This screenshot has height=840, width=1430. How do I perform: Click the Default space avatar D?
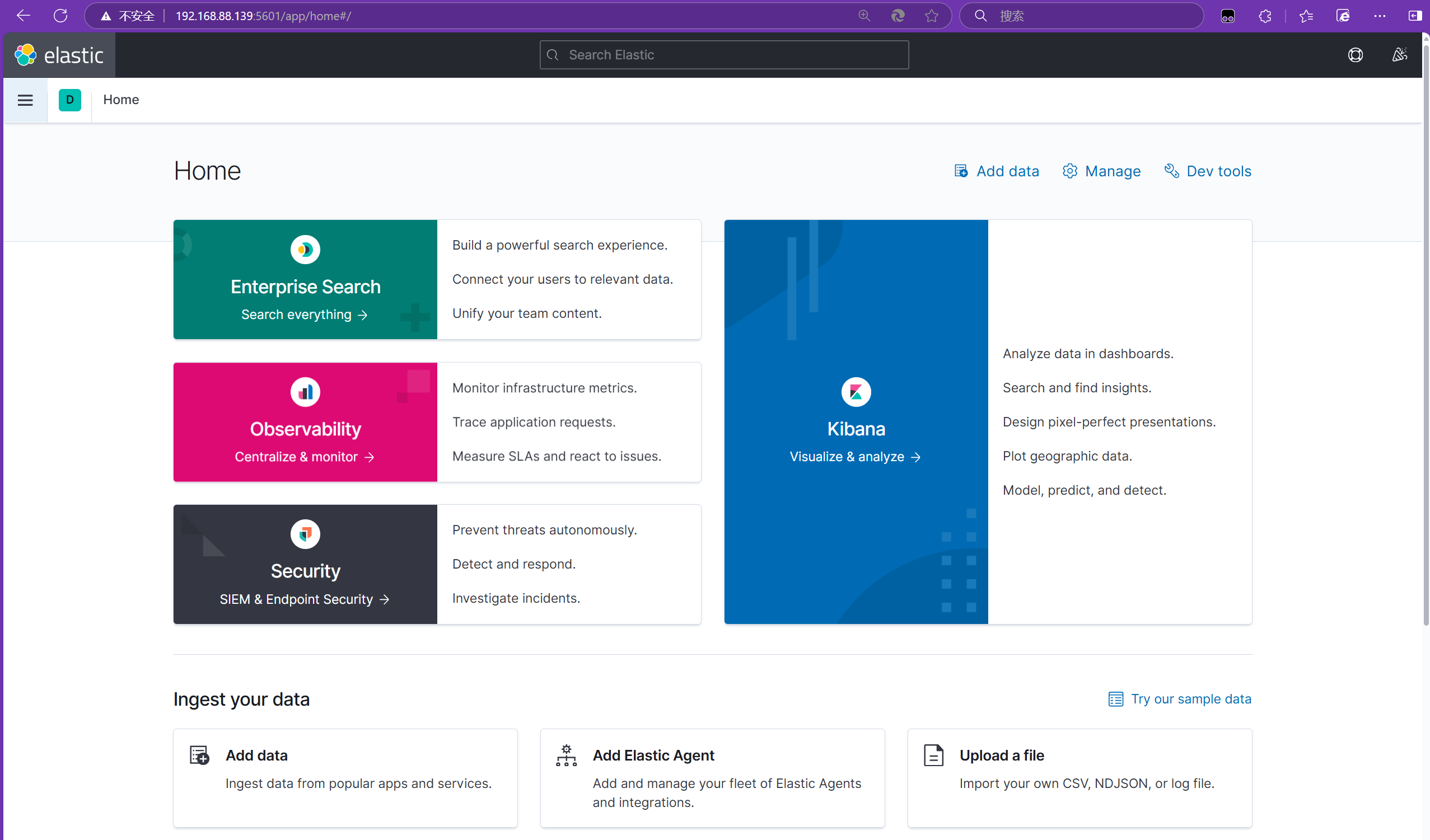tap(70, 100)
